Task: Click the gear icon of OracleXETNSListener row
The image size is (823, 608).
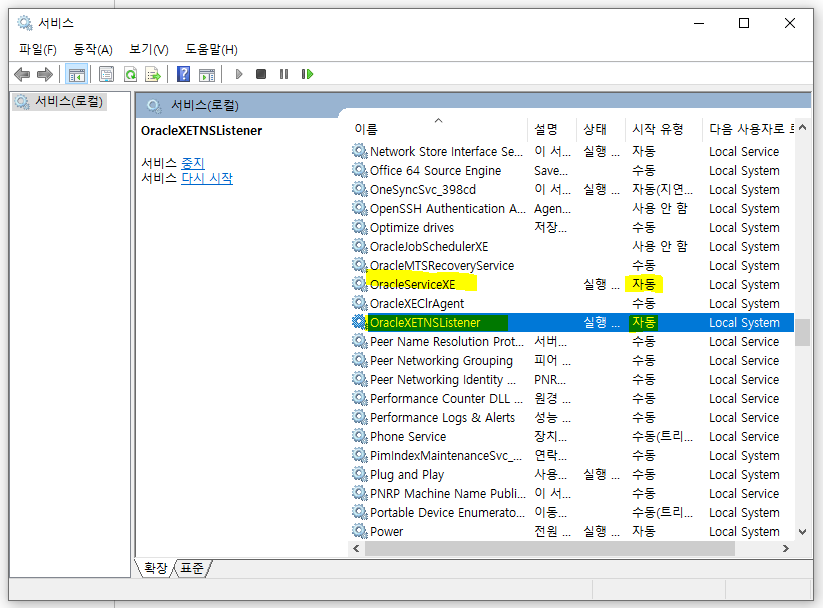Action: coord(359,322)
